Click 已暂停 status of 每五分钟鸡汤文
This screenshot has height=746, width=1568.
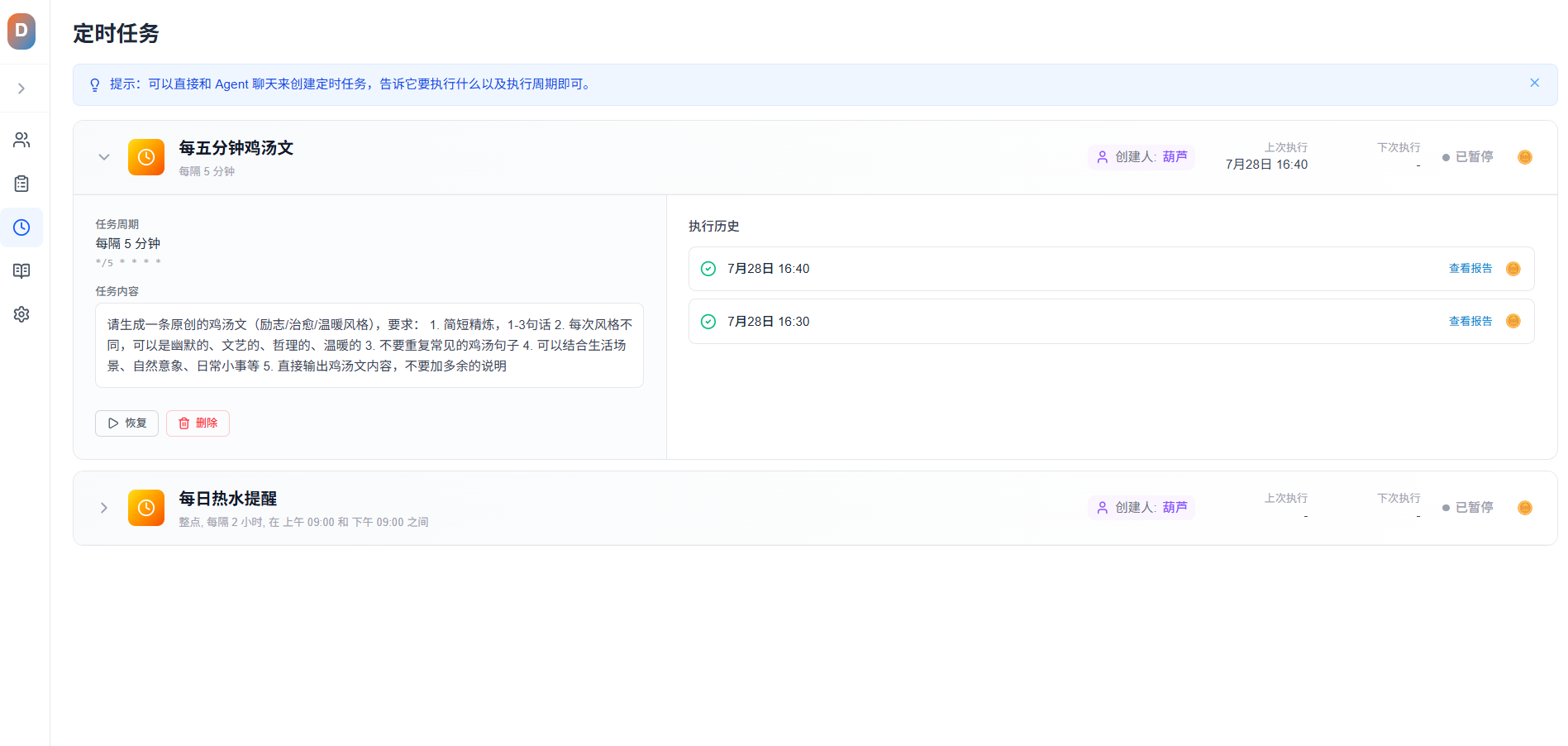pyautogui.click(x=1468, y=157)
